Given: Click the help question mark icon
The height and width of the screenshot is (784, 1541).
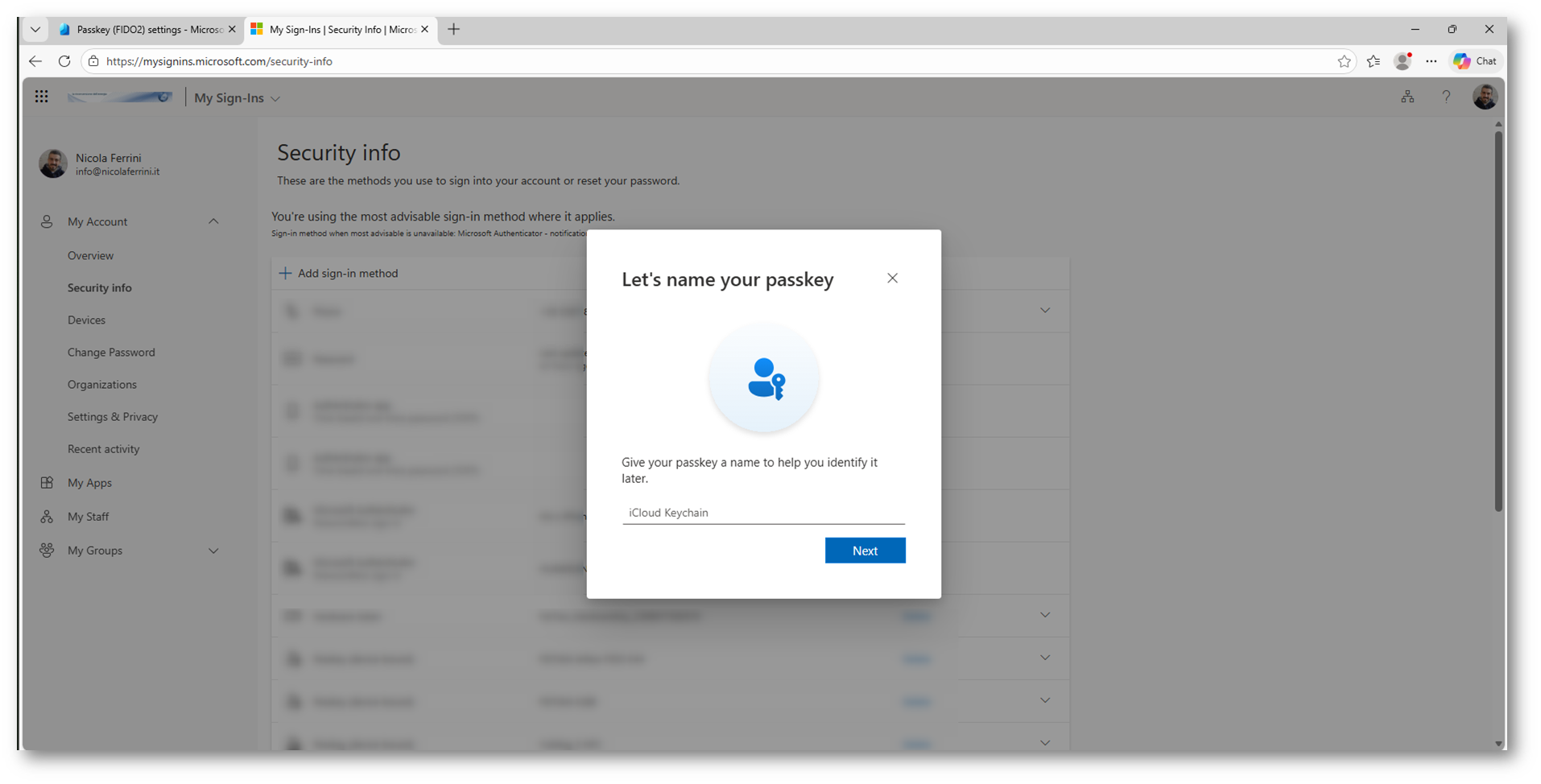Looking at the screenshot, I should coord(1446,97).
